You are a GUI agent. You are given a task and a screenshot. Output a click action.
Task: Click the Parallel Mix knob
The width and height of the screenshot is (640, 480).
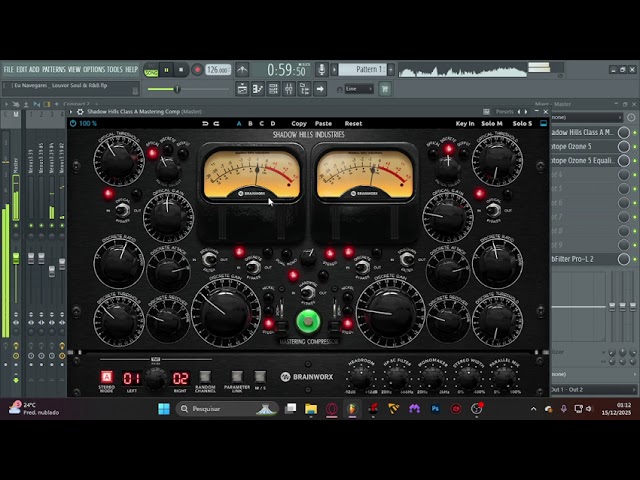pos(504,378)
